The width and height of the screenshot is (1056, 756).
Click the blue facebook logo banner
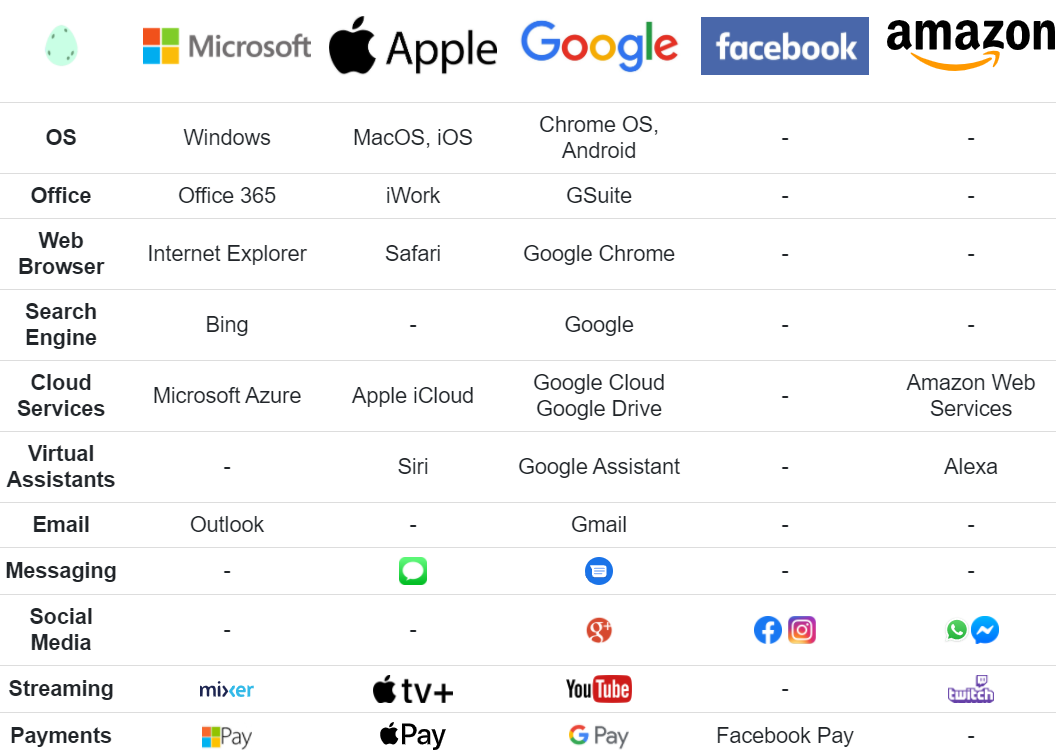(x=785, y=46)
